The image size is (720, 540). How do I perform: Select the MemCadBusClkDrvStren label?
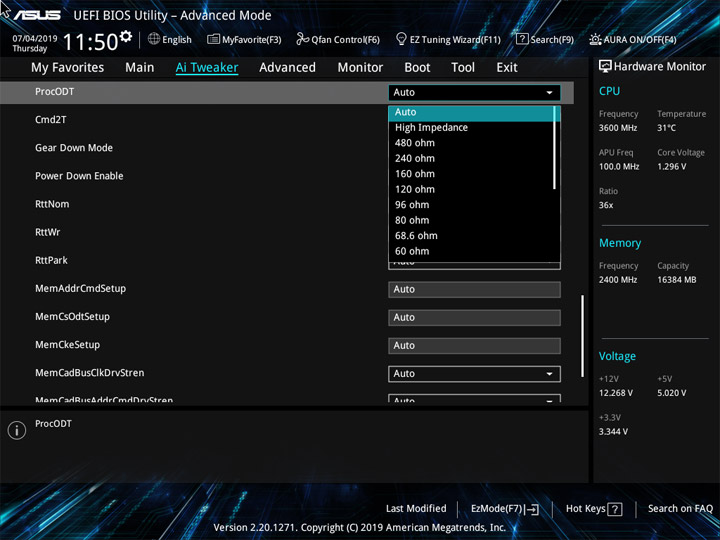click(x=90, y=373)
